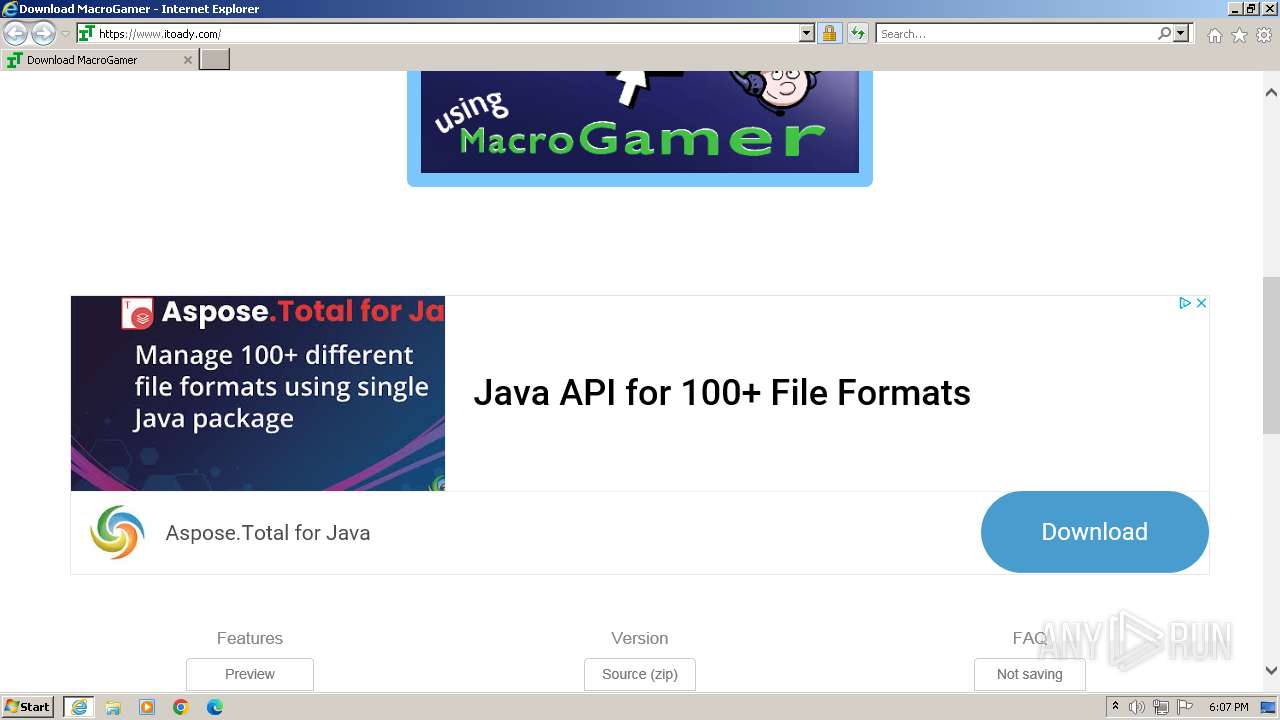Click the page scrollbar down arrow
Image resolution: width=1280 pixels, height=720 pixels.
click(1271, 671)
